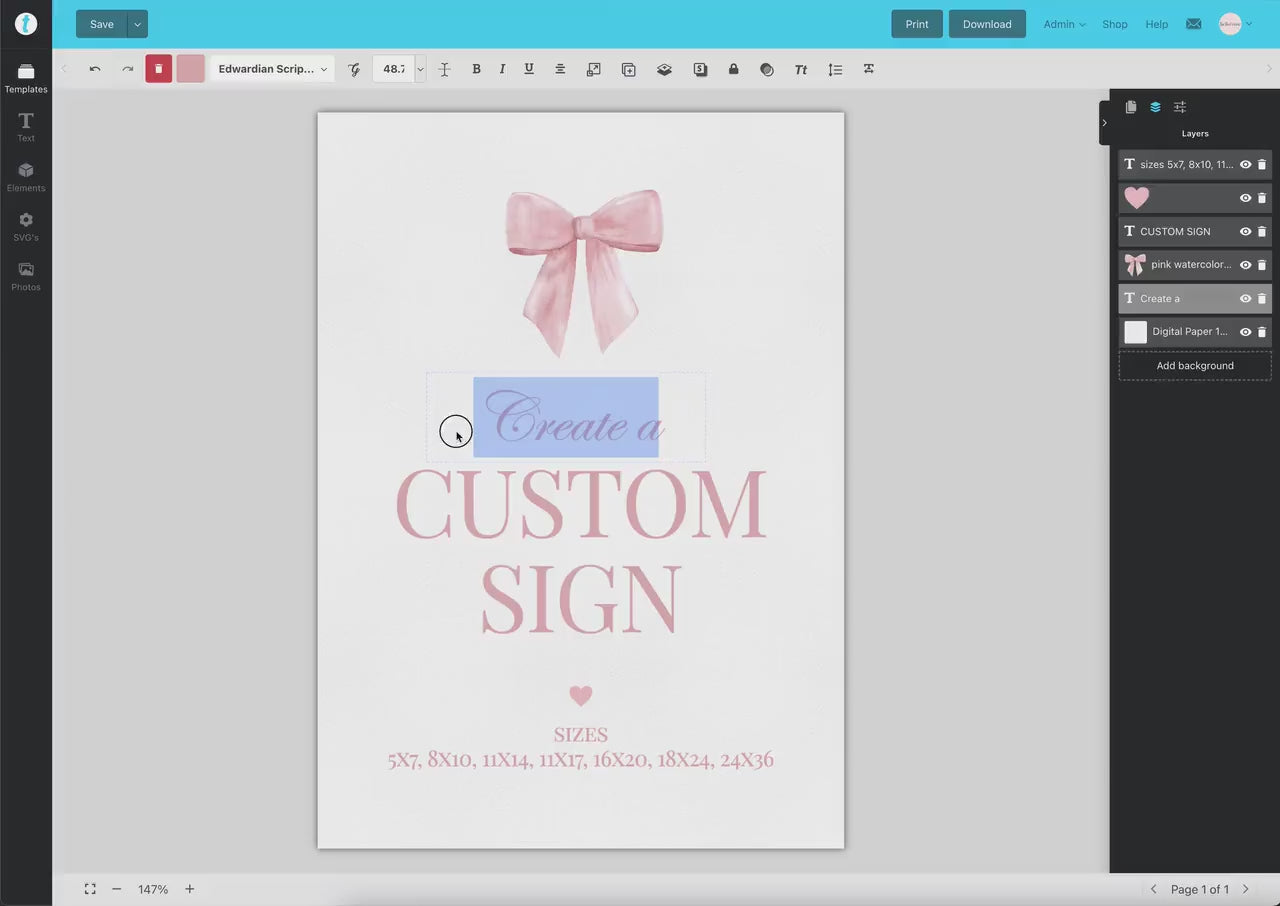Open the SVG's sidebar panel

pos(26,227)
